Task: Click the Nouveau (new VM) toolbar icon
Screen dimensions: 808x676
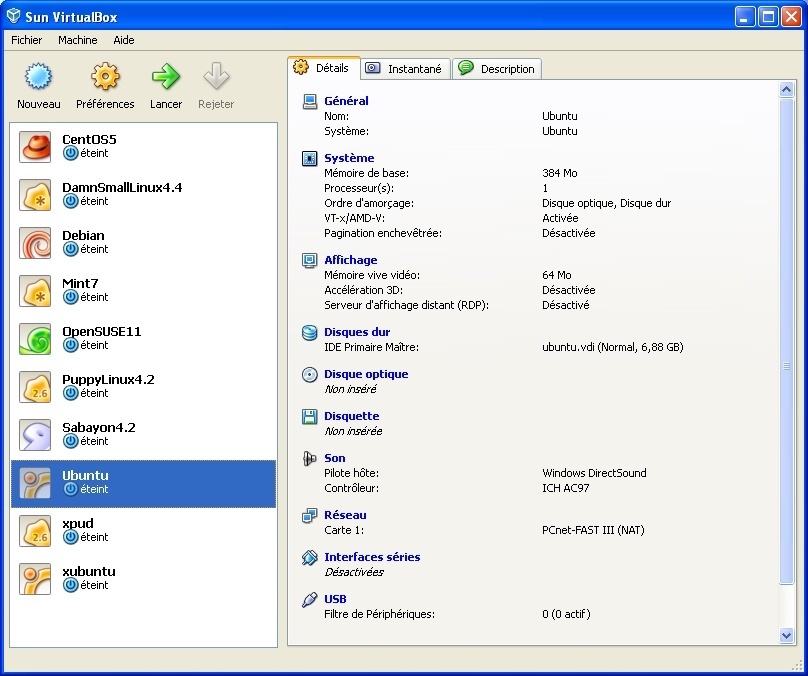Action: pyautogui.click(x=39, y=76)
